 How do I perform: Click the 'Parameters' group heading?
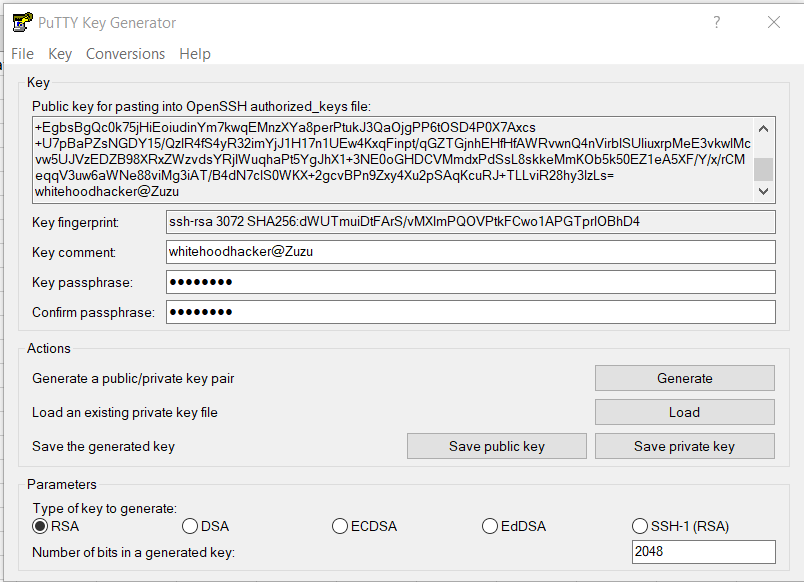(x=62, y=485)
